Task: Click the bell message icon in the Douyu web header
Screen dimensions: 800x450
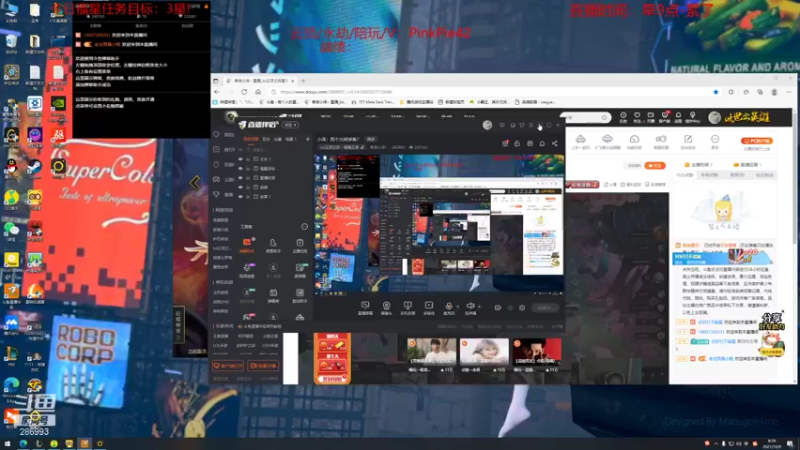Action: (678, 117)
